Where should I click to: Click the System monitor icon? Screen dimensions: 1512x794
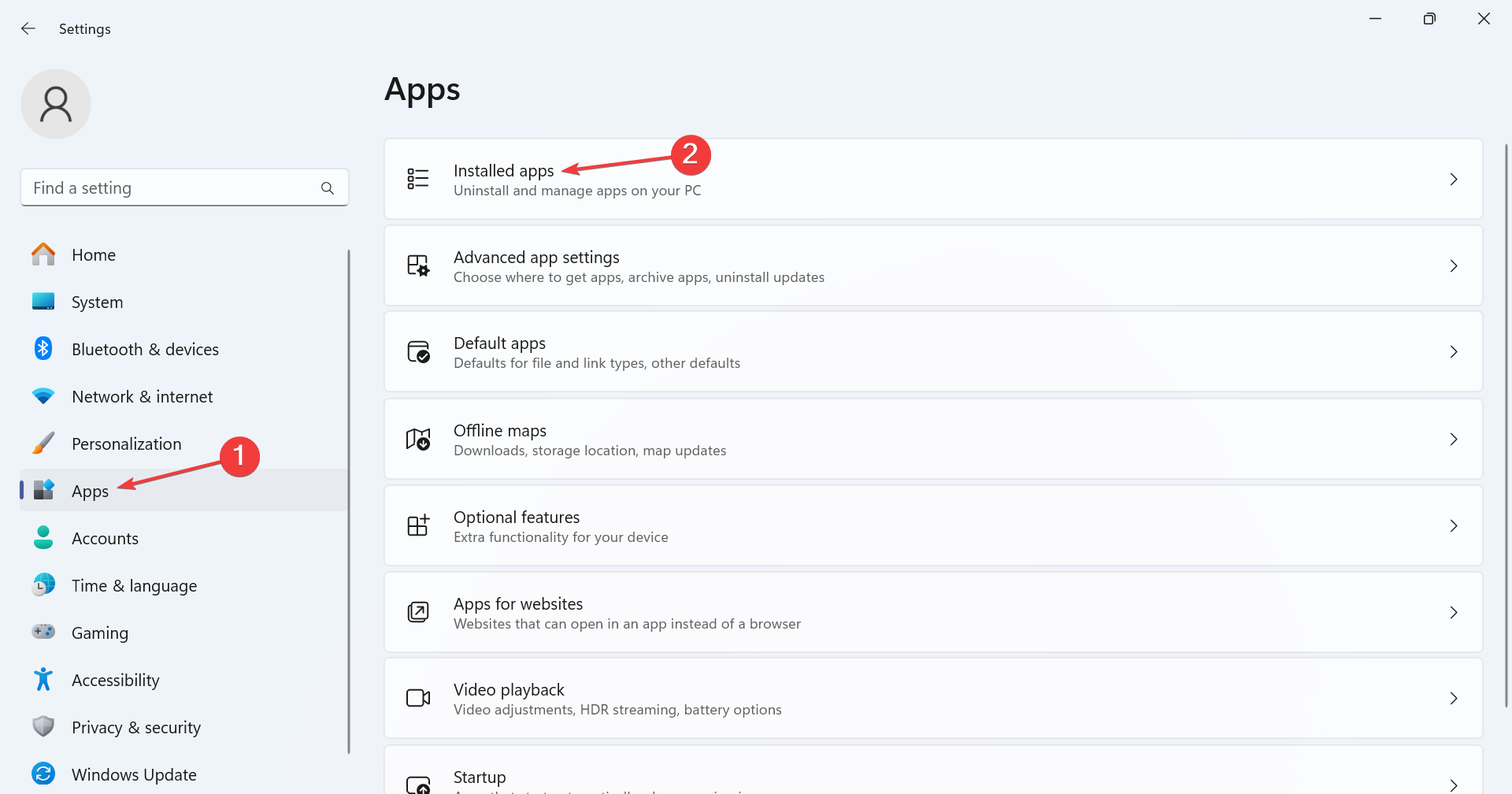click(x=43, y=302)
